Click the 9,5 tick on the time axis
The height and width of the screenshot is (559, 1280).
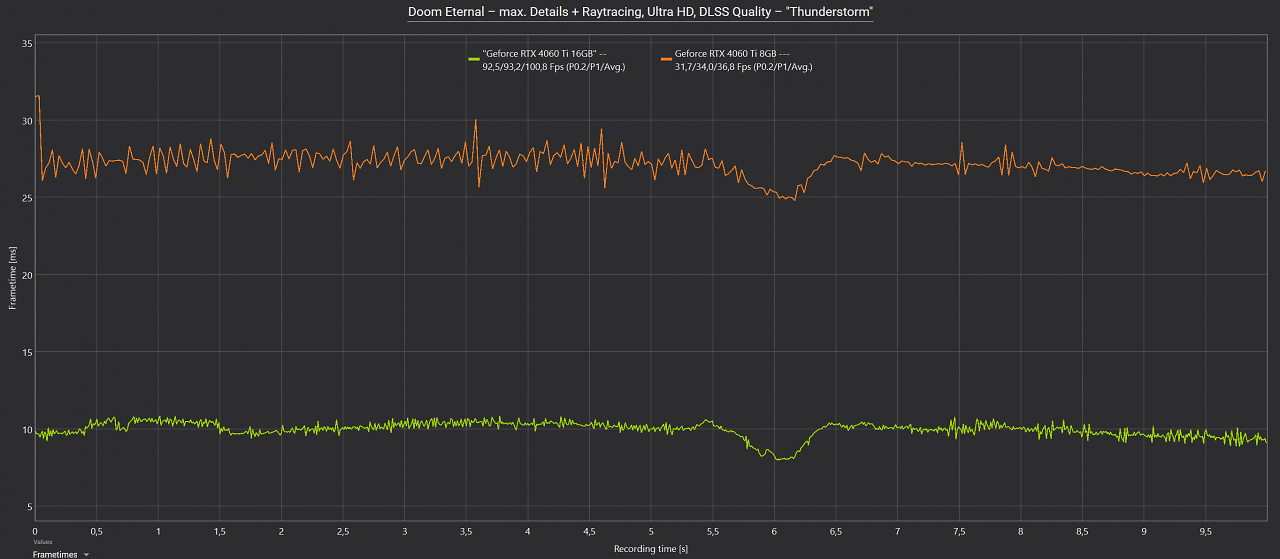[1205, 532]
